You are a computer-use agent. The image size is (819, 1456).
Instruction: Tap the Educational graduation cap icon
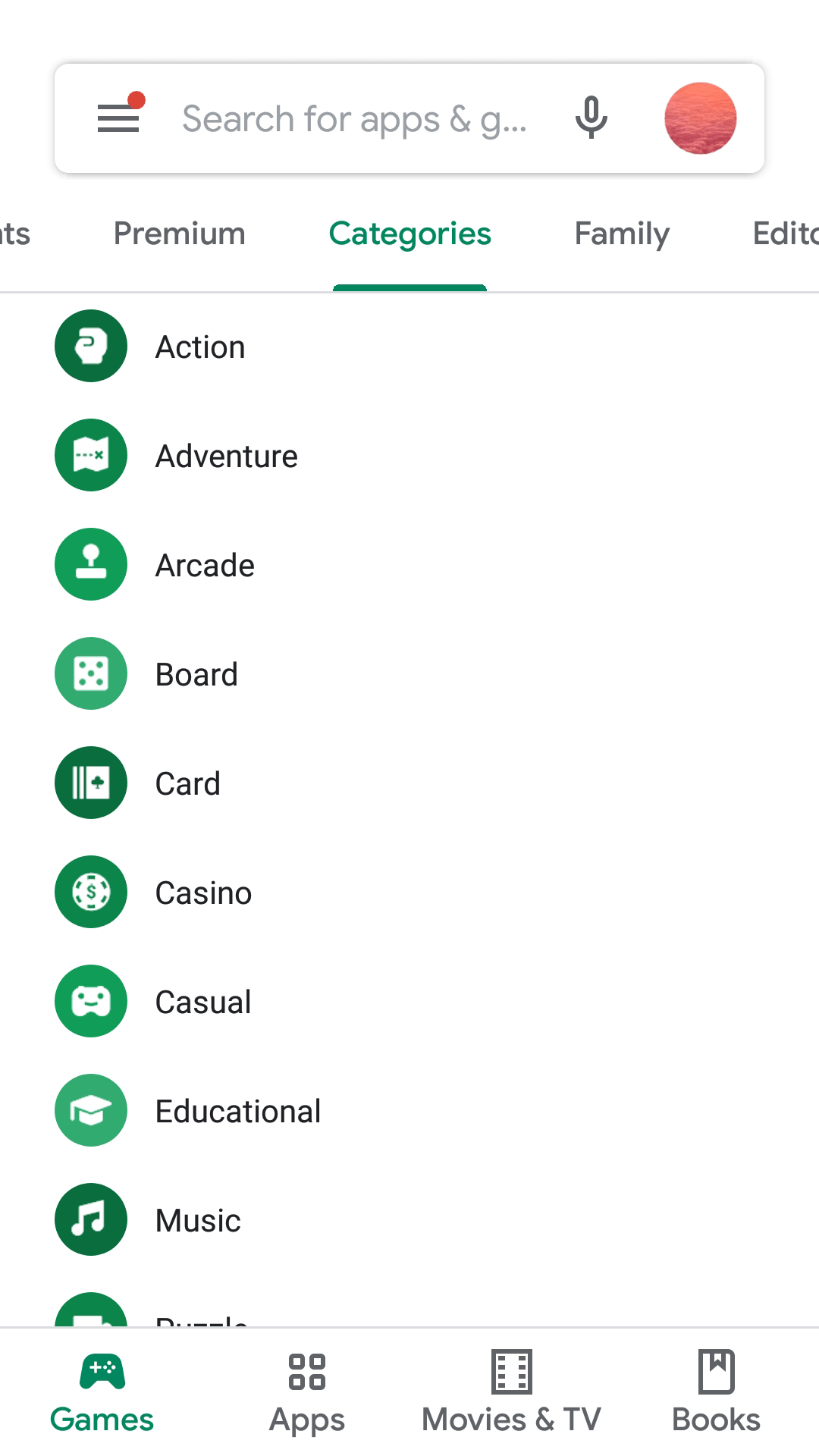point(91,1111)
